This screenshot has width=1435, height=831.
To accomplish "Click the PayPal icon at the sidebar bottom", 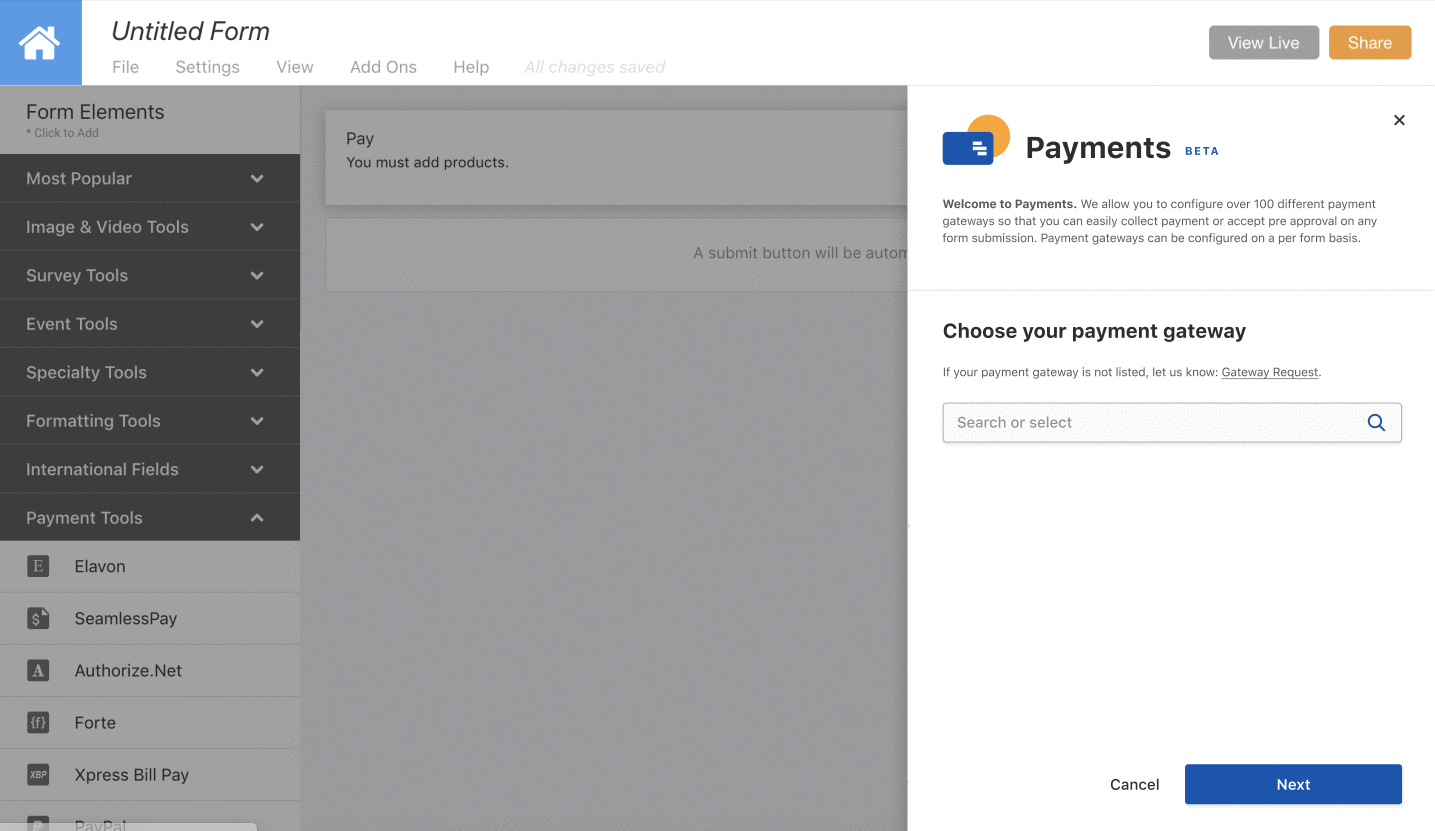I will (x=38, y=822).
